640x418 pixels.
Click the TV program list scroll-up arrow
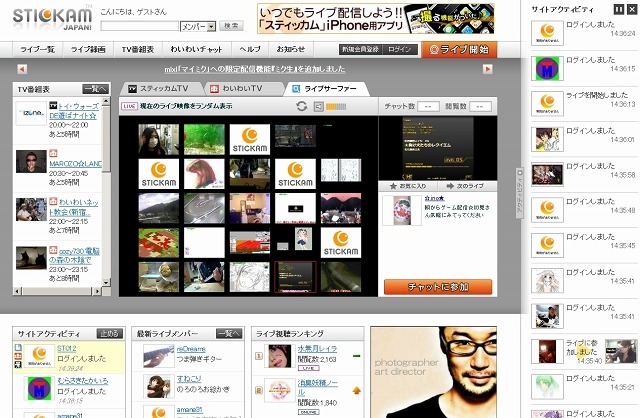coord(106,101)
